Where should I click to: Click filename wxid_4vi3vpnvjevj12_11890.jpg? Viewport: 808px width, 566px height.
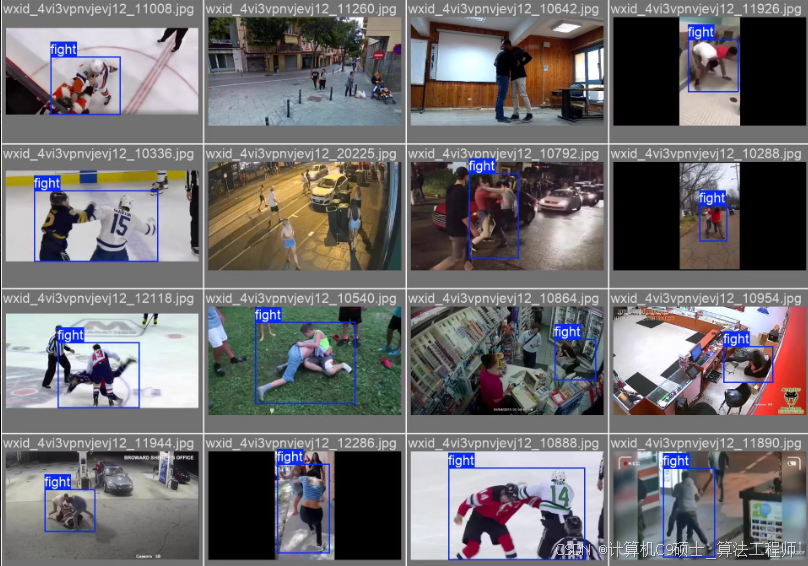(706, 443)
